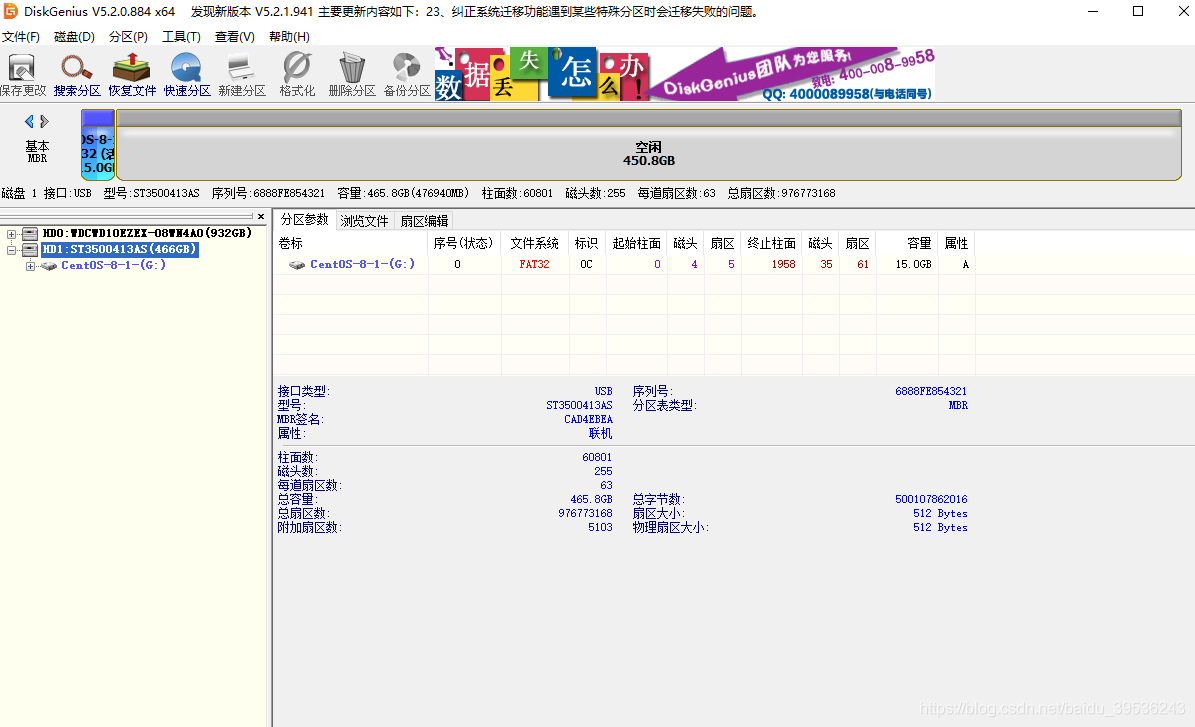Open the 帮助(H) menu
The width and height of the screenshot is (1195, 727).
pyautogui.click(x=289, y=37)
